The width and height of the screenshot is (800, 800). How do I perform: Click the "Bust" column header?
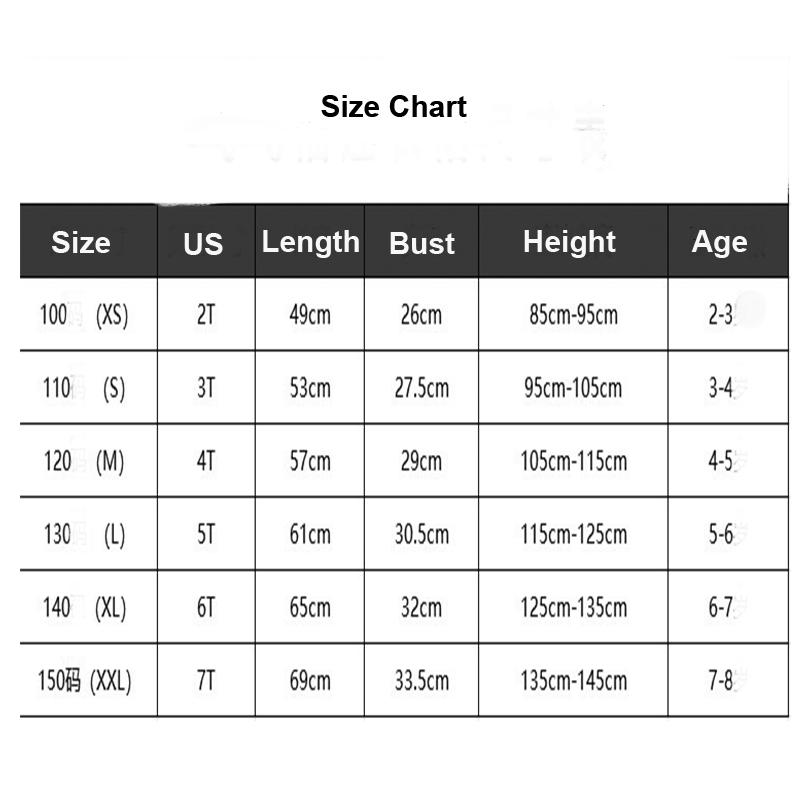422,243
